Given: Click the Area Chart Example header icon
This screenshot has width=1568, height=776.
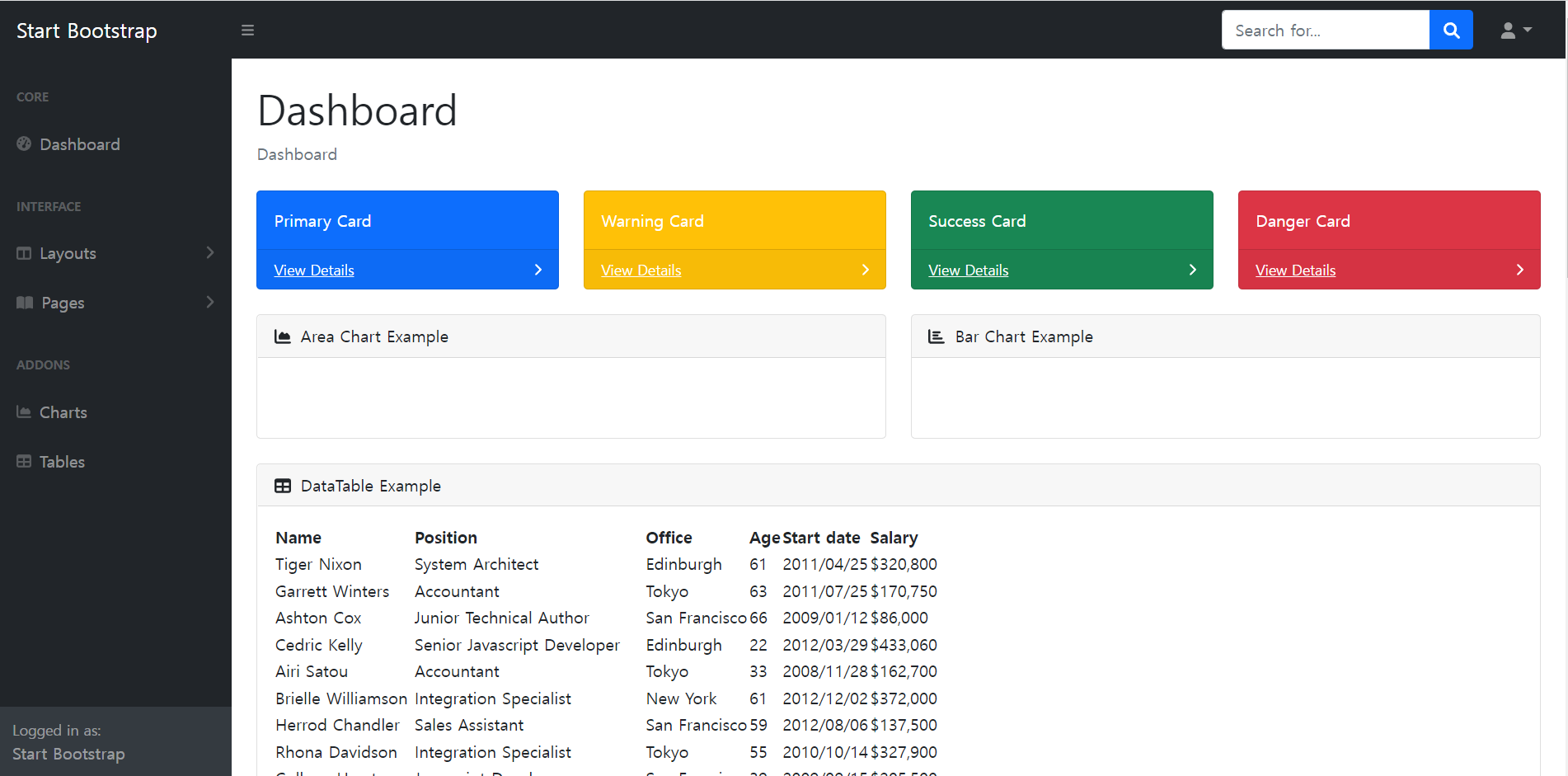Looking at the screenshot, I should pos(282,336).
